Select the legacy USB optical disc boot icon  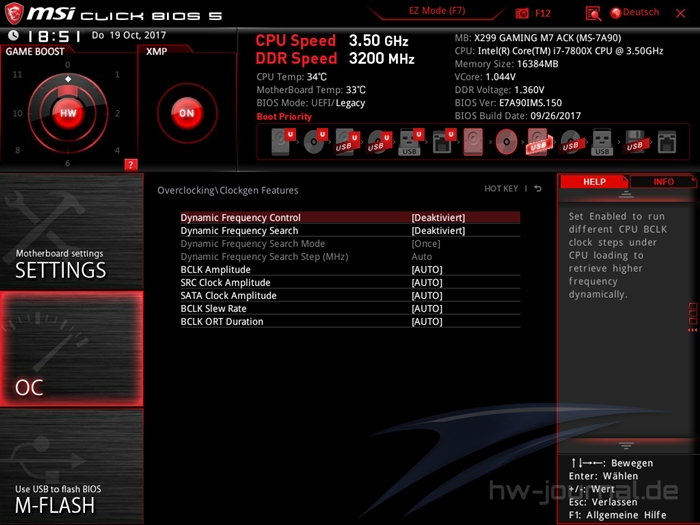pos(570,142)
